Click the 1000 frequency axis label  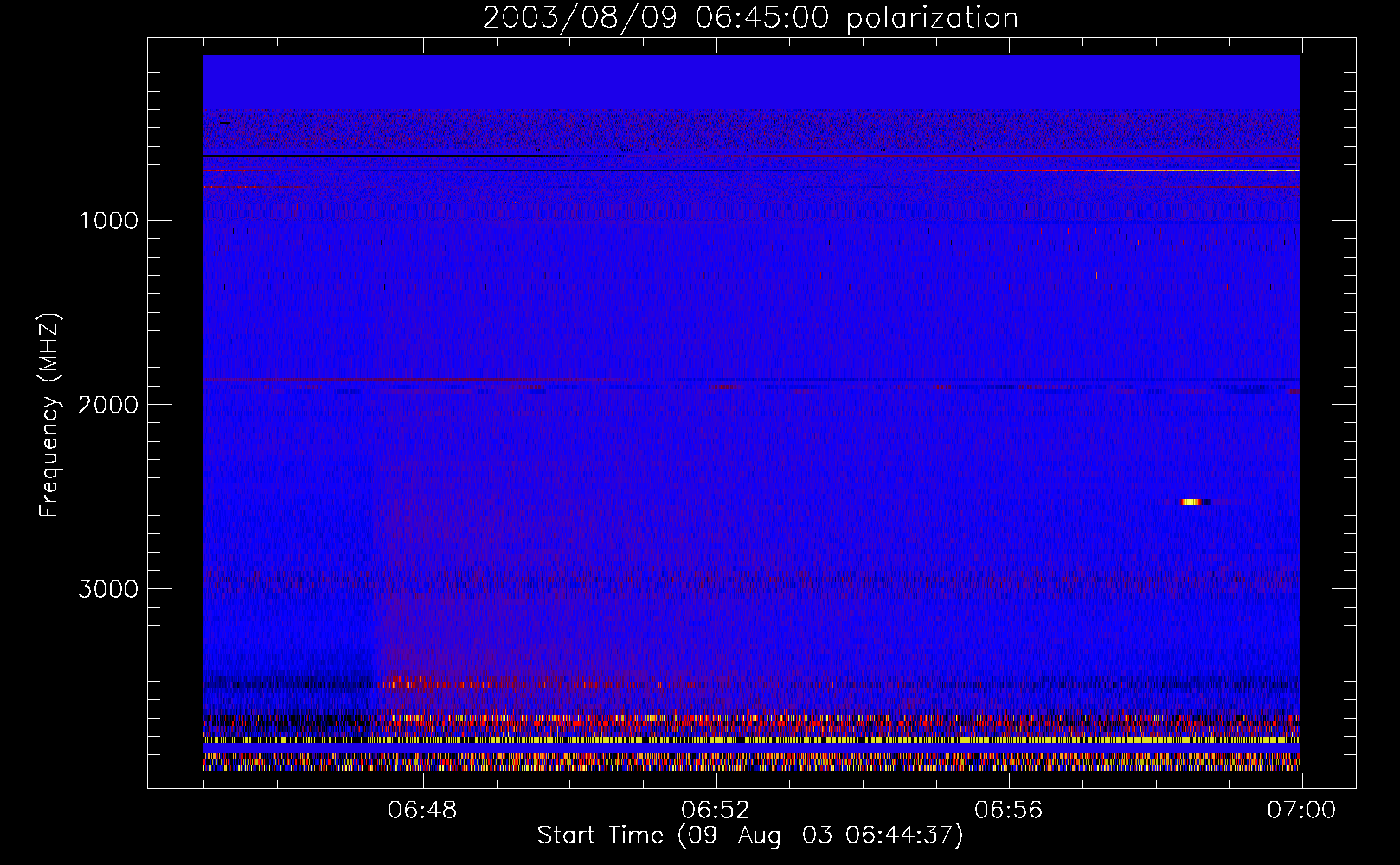108,221
